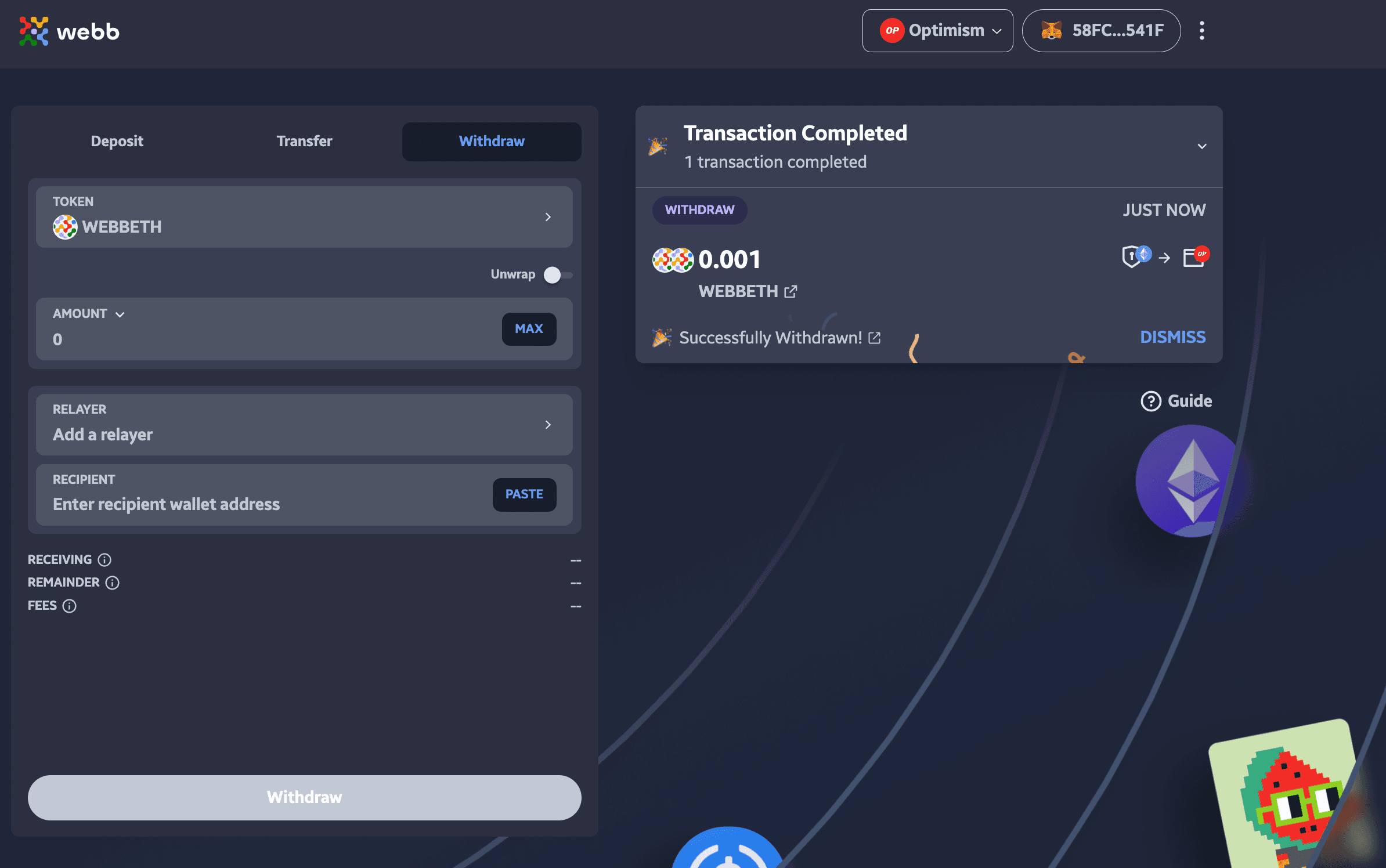The image size is (1386, 868).
Task: Click the RECEIVING label
Action: [x=60, y=560]
